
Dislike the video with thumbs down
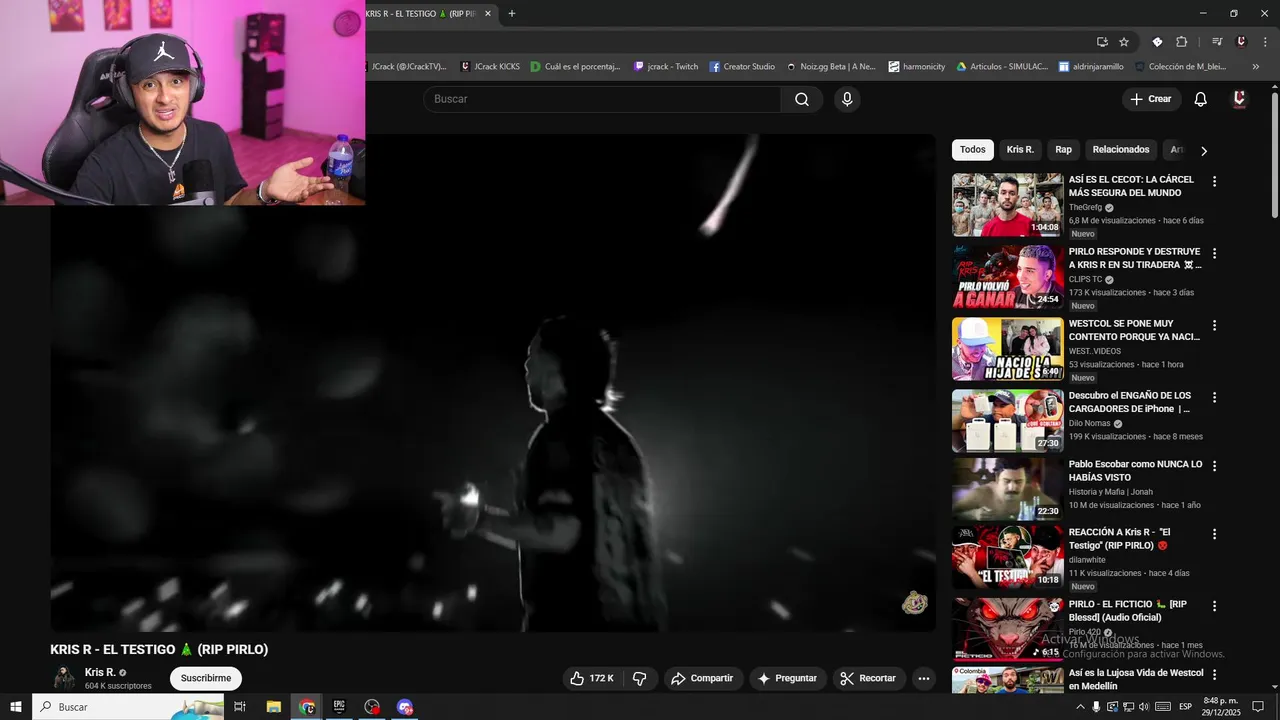[640, 678]
